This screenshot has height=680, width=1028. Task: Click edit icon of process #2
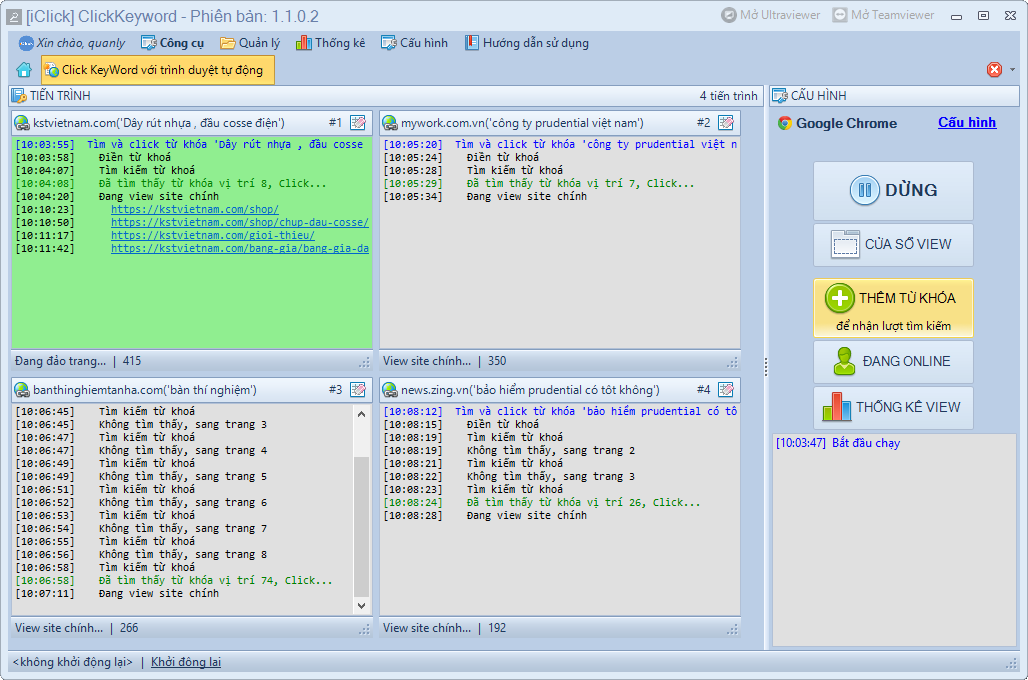tap(726, 123)
